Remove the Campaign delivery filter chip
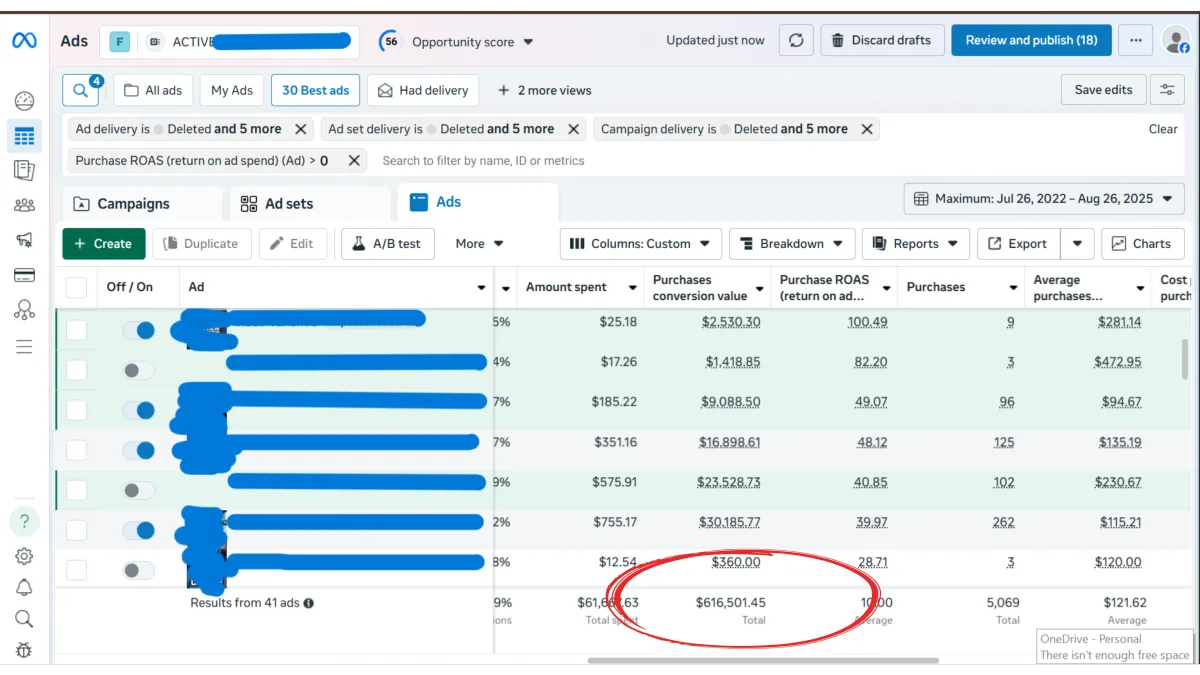The width and height of the screenshot is (1200, 675). pos(867,129)
